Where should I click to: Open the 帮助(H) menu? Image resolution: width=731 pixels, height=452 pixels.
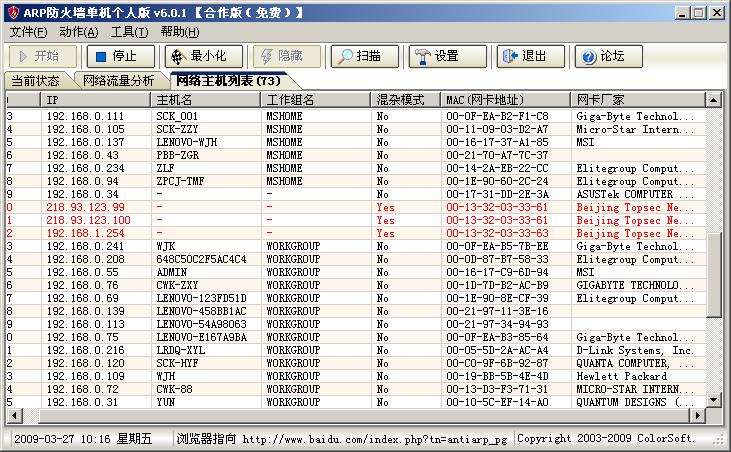(x=179, y=32)
